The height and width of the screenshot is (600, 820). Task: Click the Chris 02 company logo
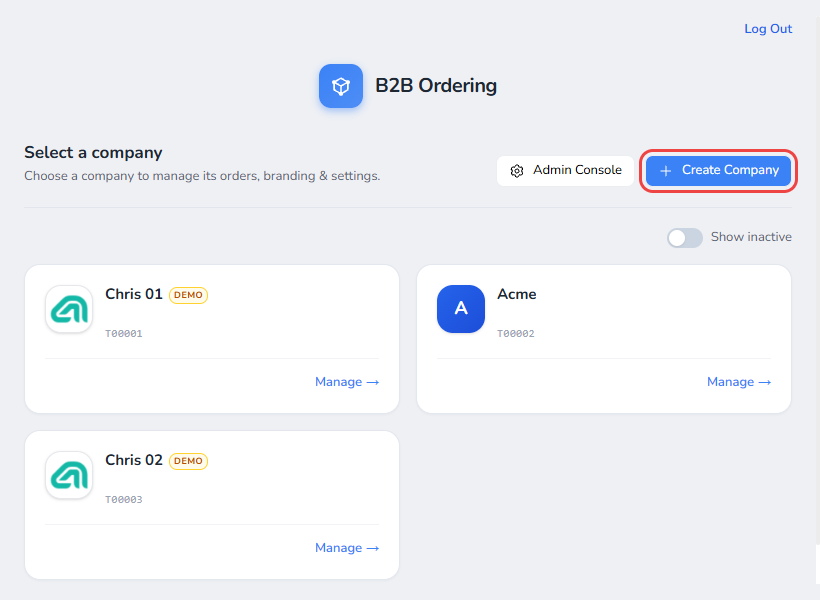tap(69, 475)
